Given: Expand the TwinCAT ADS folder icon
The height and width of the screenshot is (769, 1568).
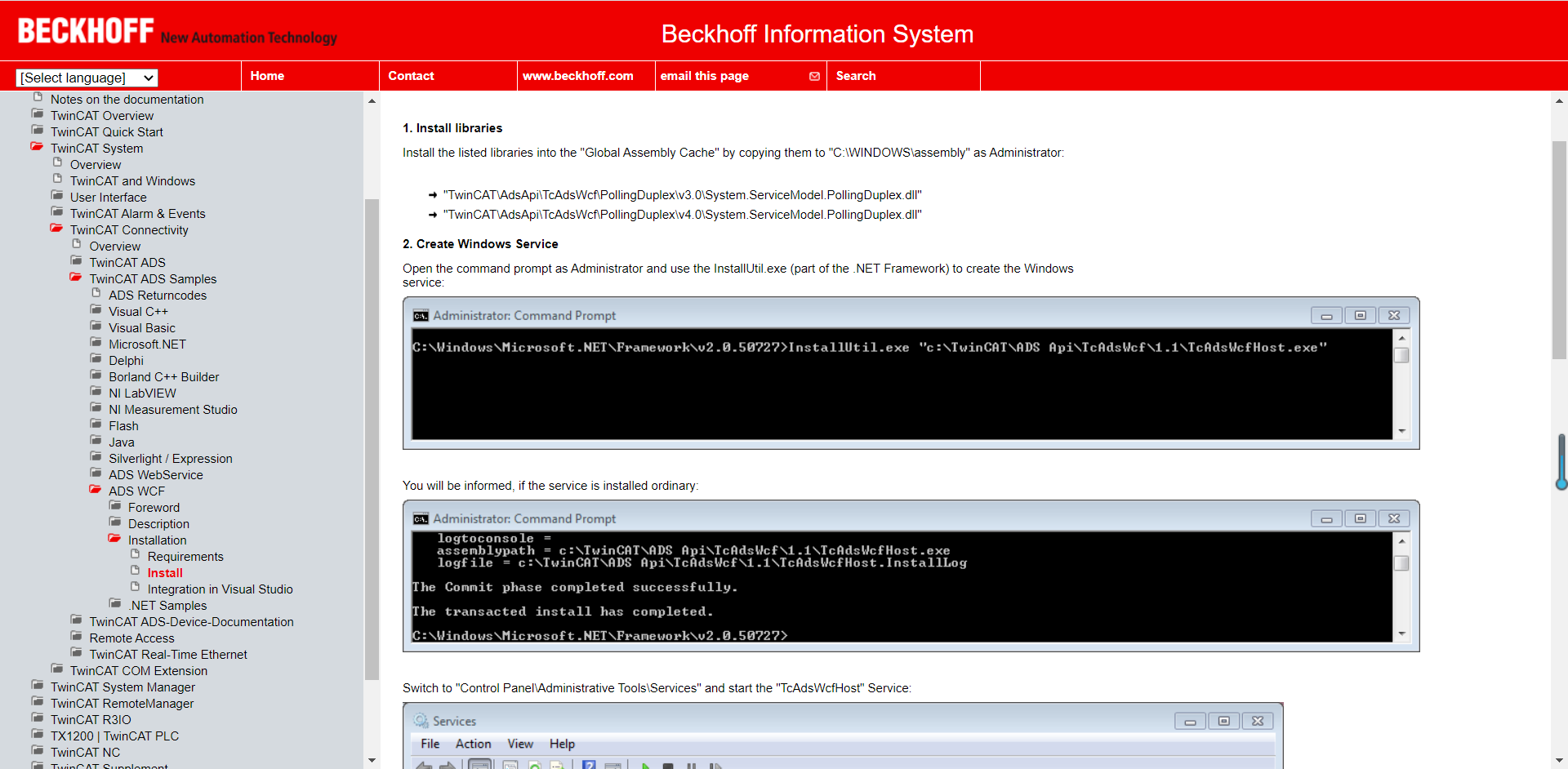Looking at the screenshot, I should click(77, 260).
